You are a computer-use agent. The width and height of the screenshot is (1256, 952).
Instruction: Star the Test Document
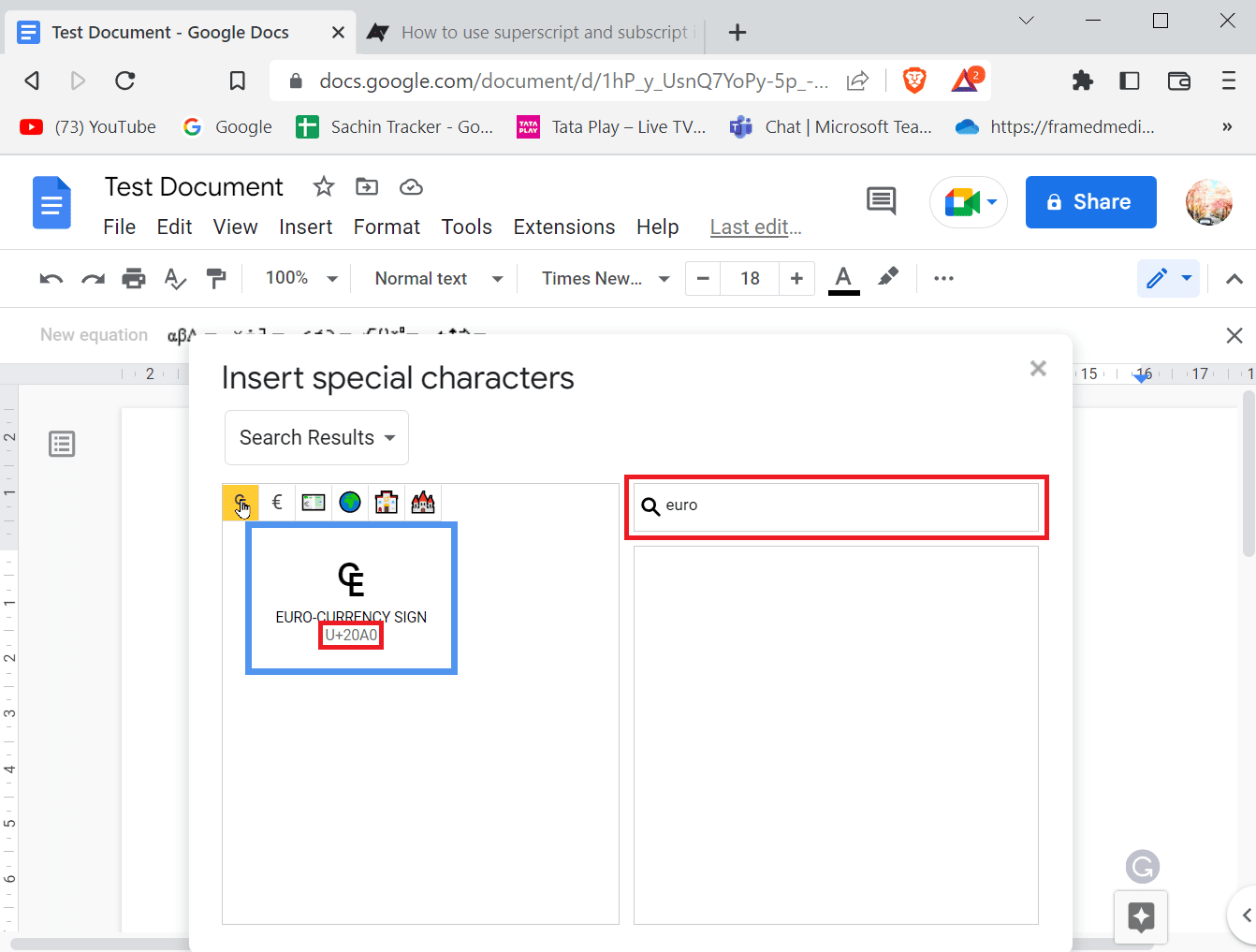324,186
